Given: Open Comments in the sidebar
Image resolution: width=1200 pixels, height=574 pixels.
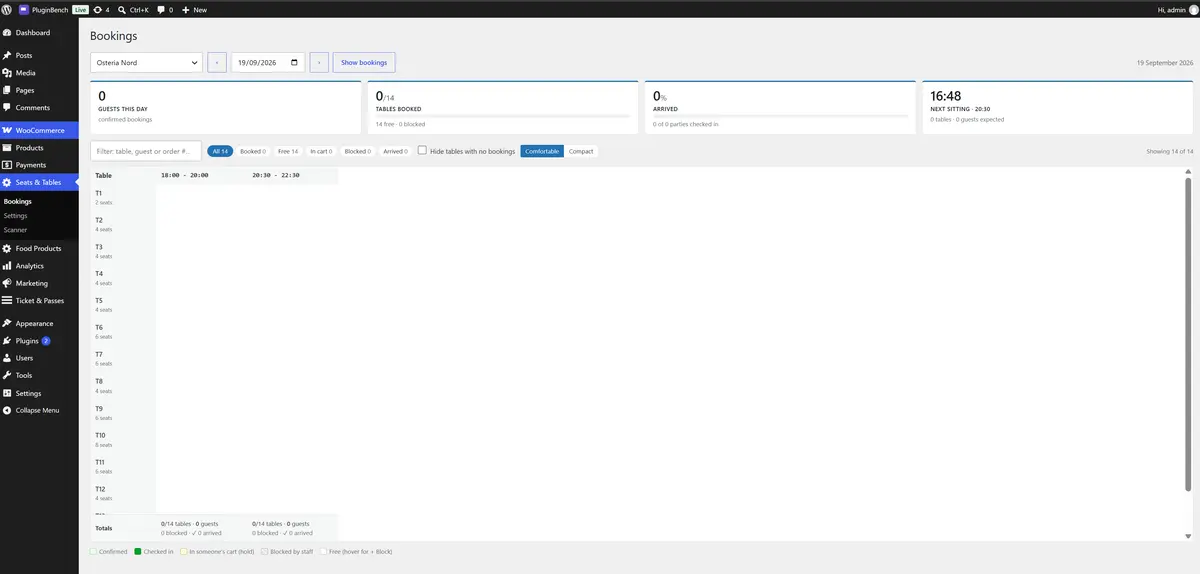Looking at the screenshot, I should click(39, 107).
